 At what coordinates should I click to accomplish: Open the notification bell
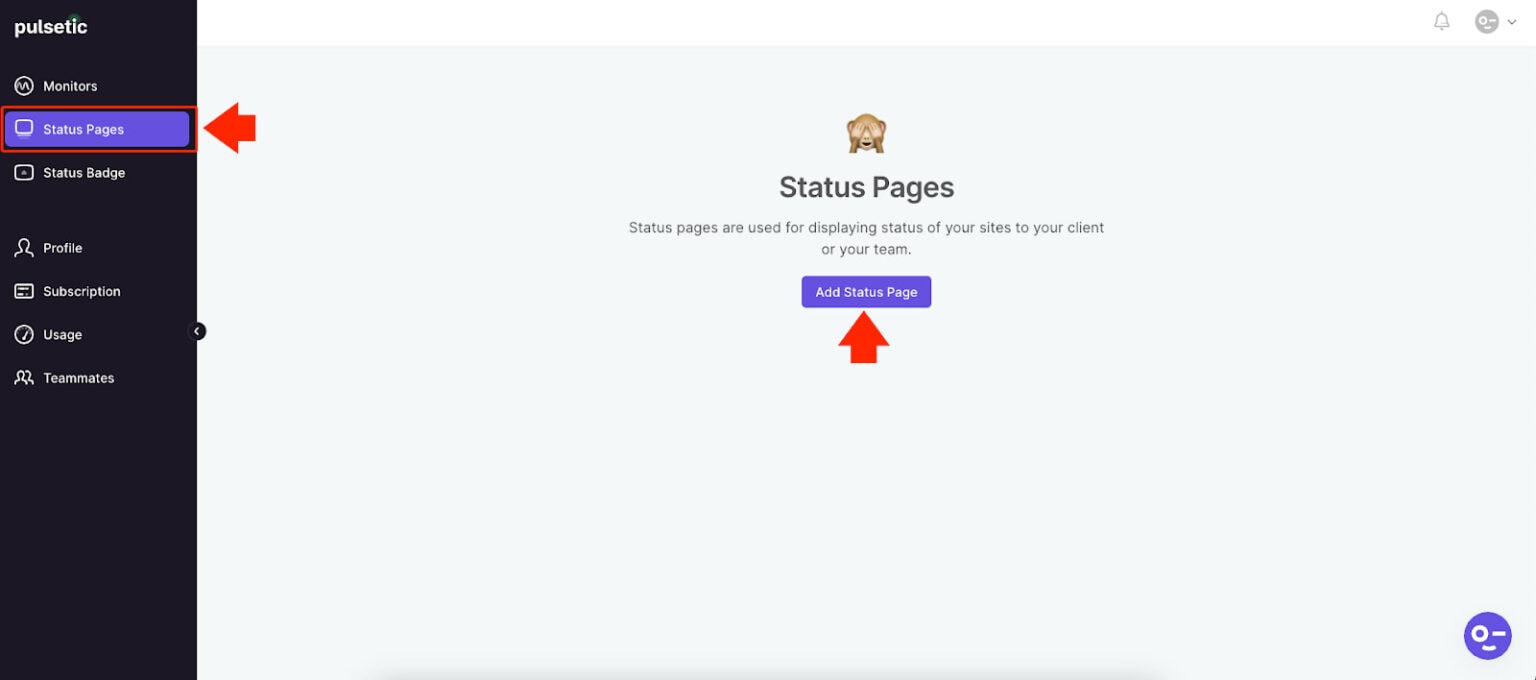pyautogui.click(x=1441, y=20)
